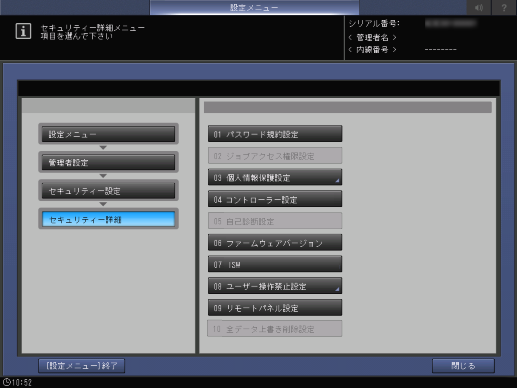The image size is (517, 388).
Task: Click the dashed 内線番号 value
Action: pos(440,50)
